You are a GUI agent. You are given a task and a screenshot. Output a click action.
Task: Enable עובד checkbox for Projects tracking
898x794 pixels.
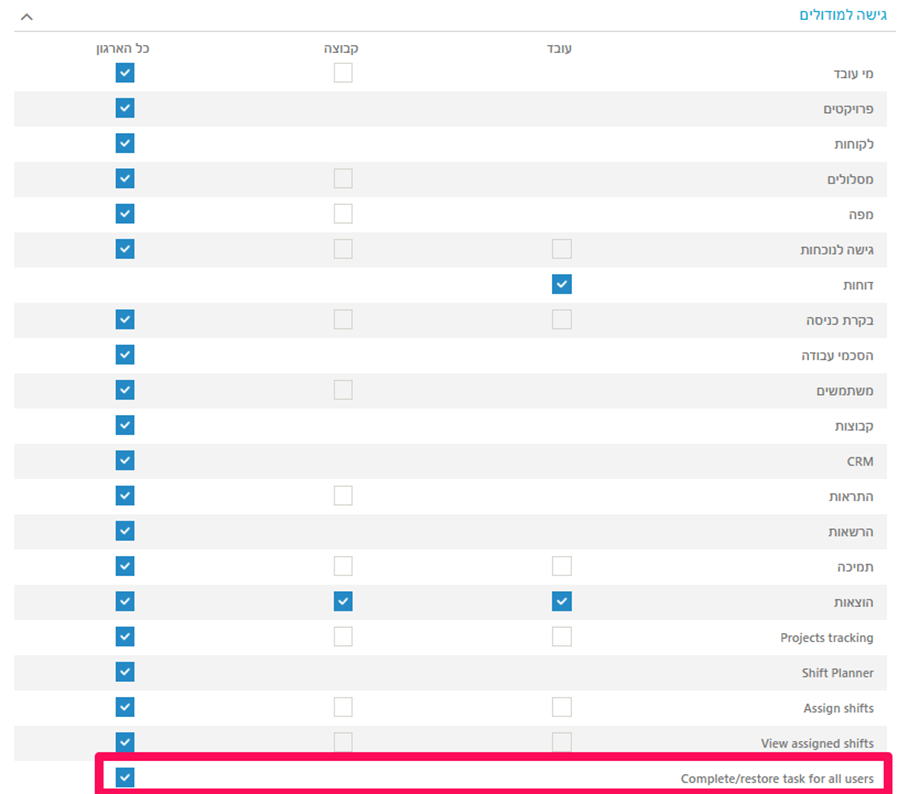pos(562,636)
